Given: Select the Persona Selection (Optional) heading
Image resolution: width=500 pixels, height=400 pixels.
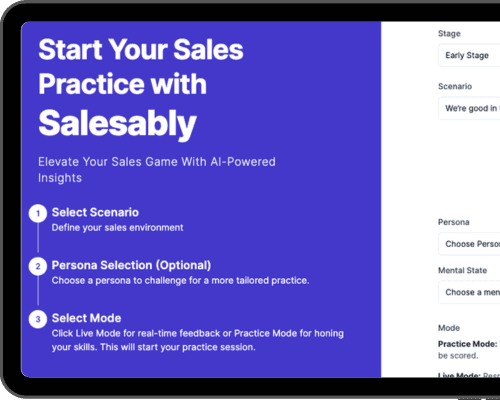Looking at the screenshot, I should tap(131, 265).
